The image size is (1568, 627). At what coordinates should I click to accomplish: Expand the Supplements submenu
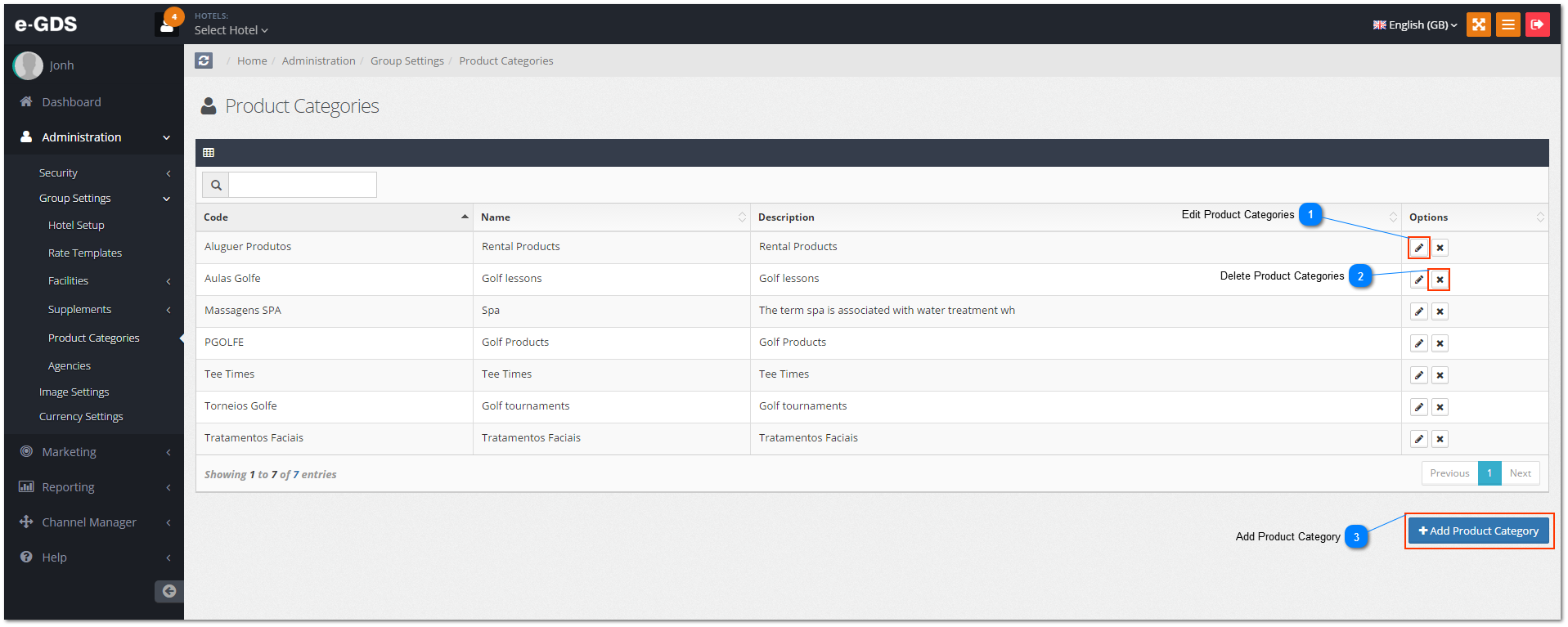[x=94, y=310]
